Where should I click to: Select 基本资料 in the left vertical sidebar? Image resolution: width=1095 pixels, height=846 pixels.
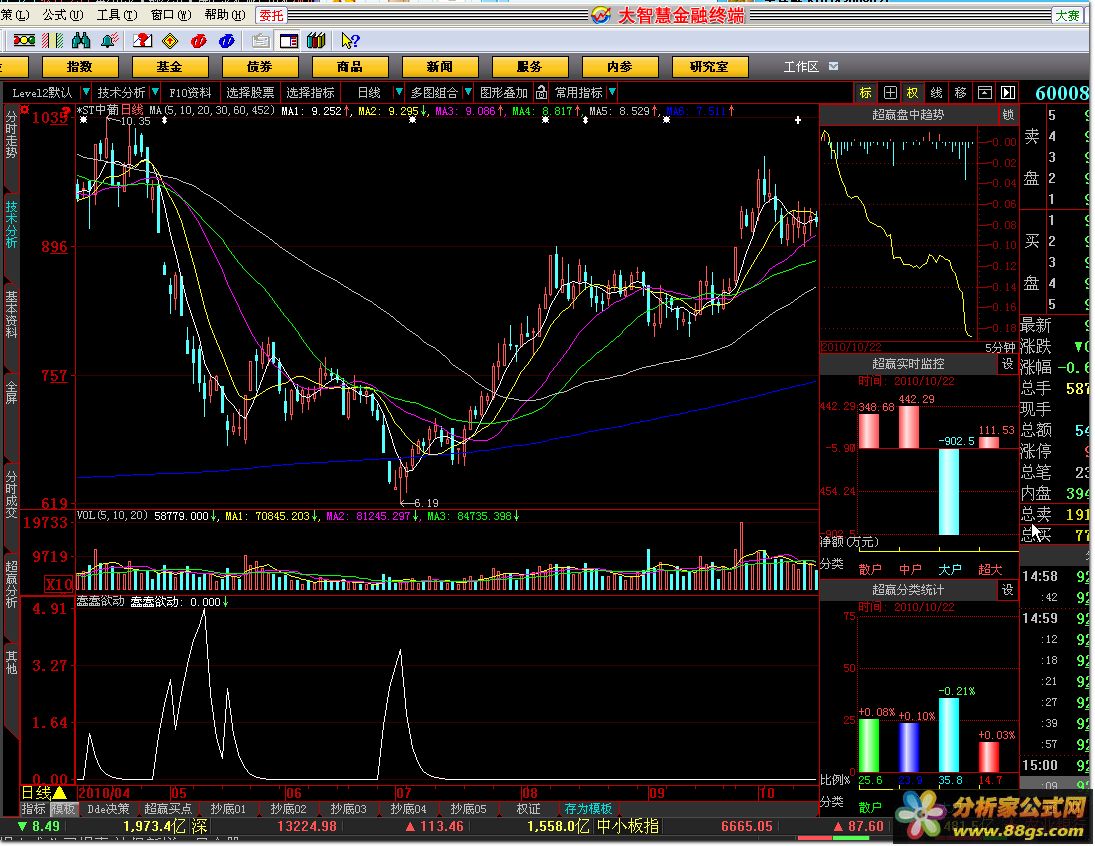pyautogui.click(x=11, y=314)
